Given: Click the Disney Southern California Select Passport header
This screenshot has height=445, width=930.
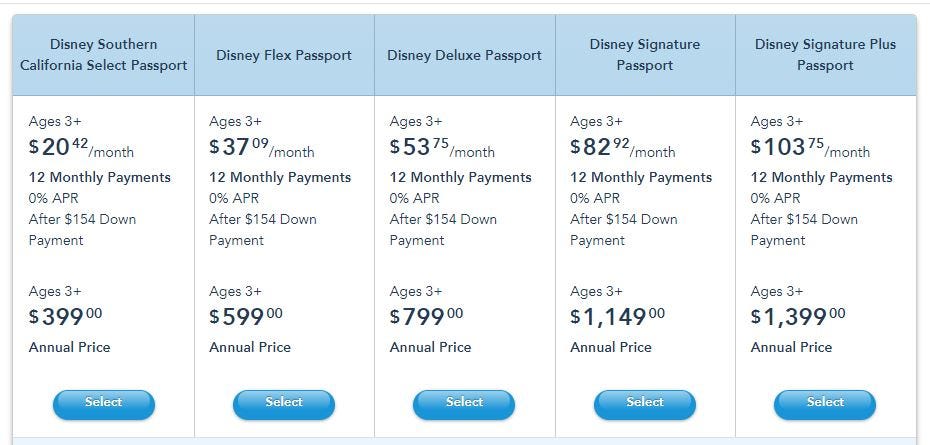Looking at the screenshot, I should [104, 55].
